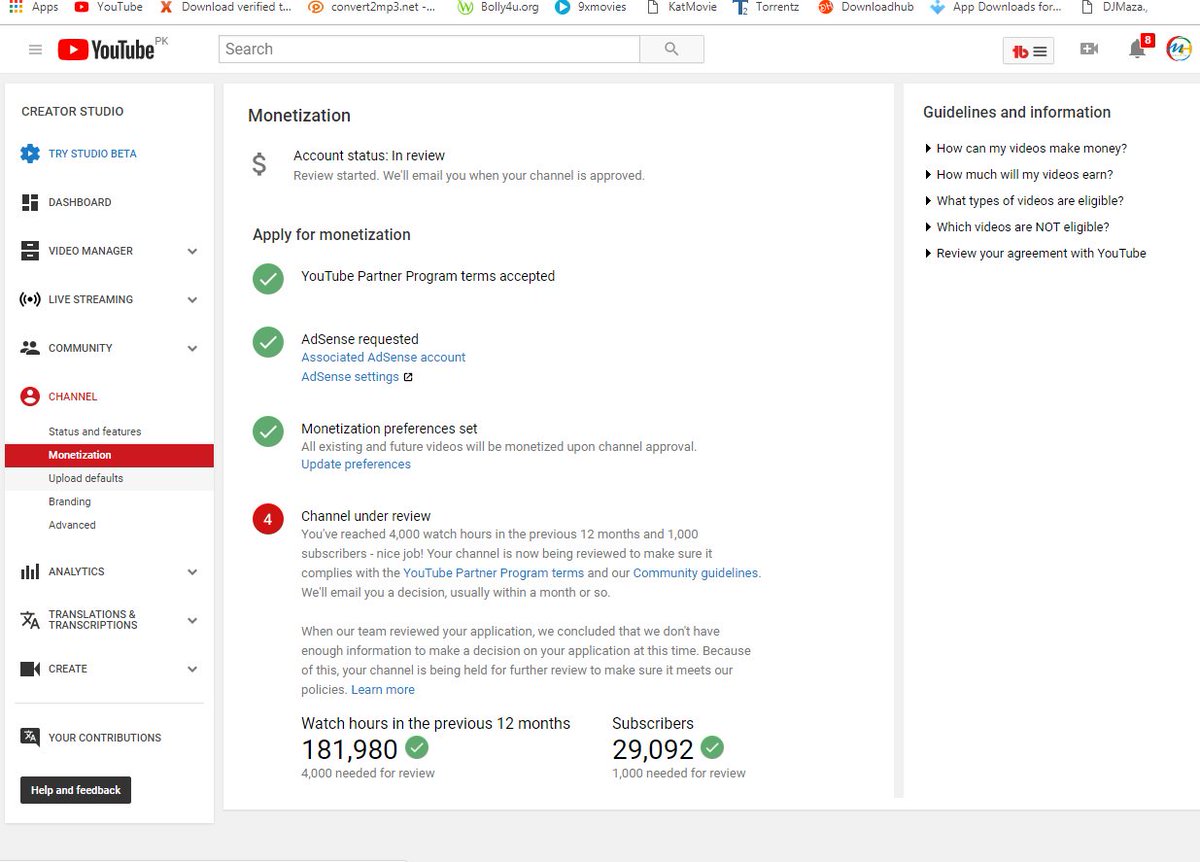The height and width of the screenshot is (862, 1200).
Task: Click the dollar sign account status icon
Action: (x=259, y=164)
